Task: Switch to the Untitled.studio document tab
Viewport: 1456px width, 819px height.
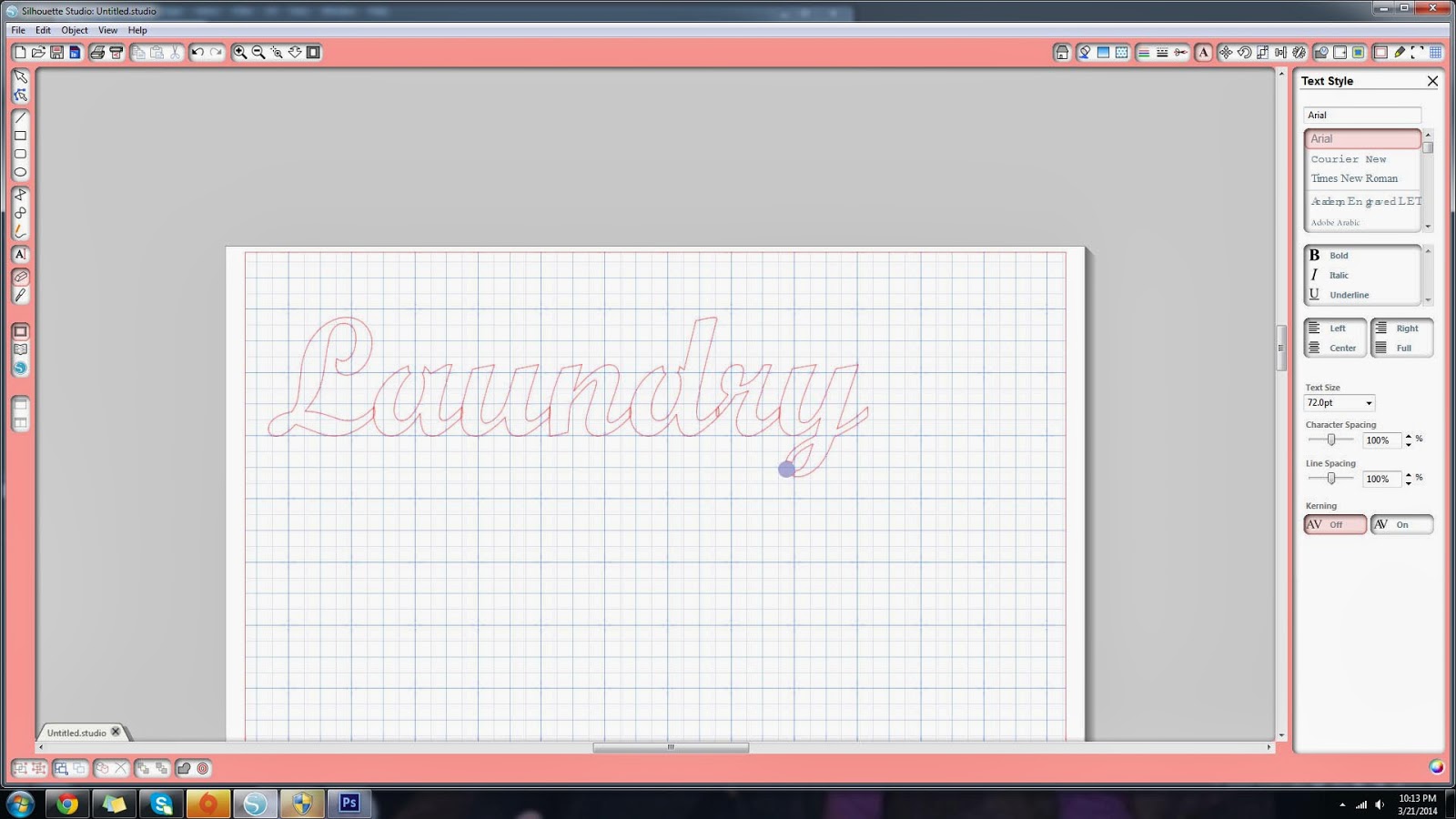Action: [76, 733]
